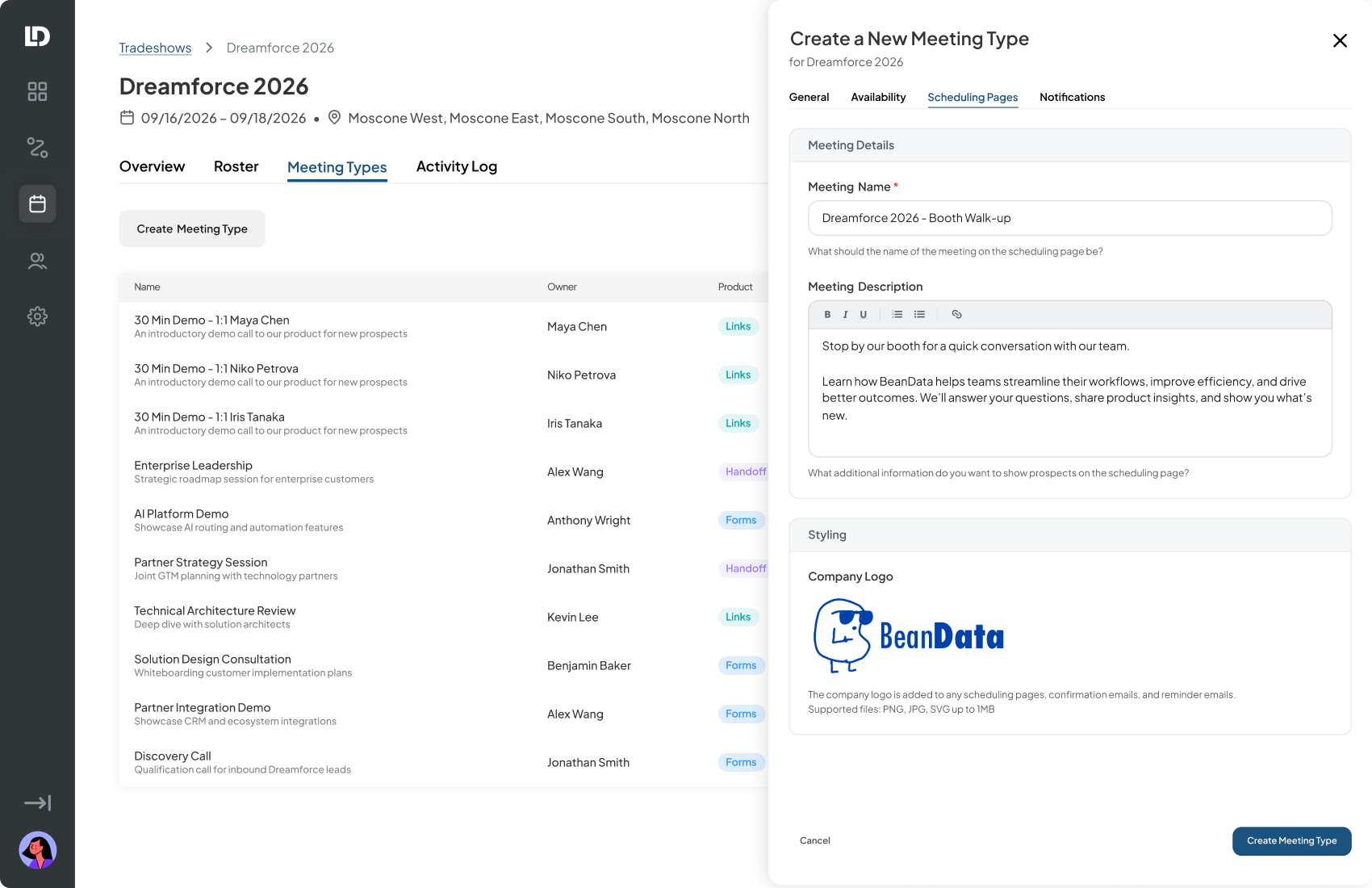Click the Owner column header

click(562, 287)
